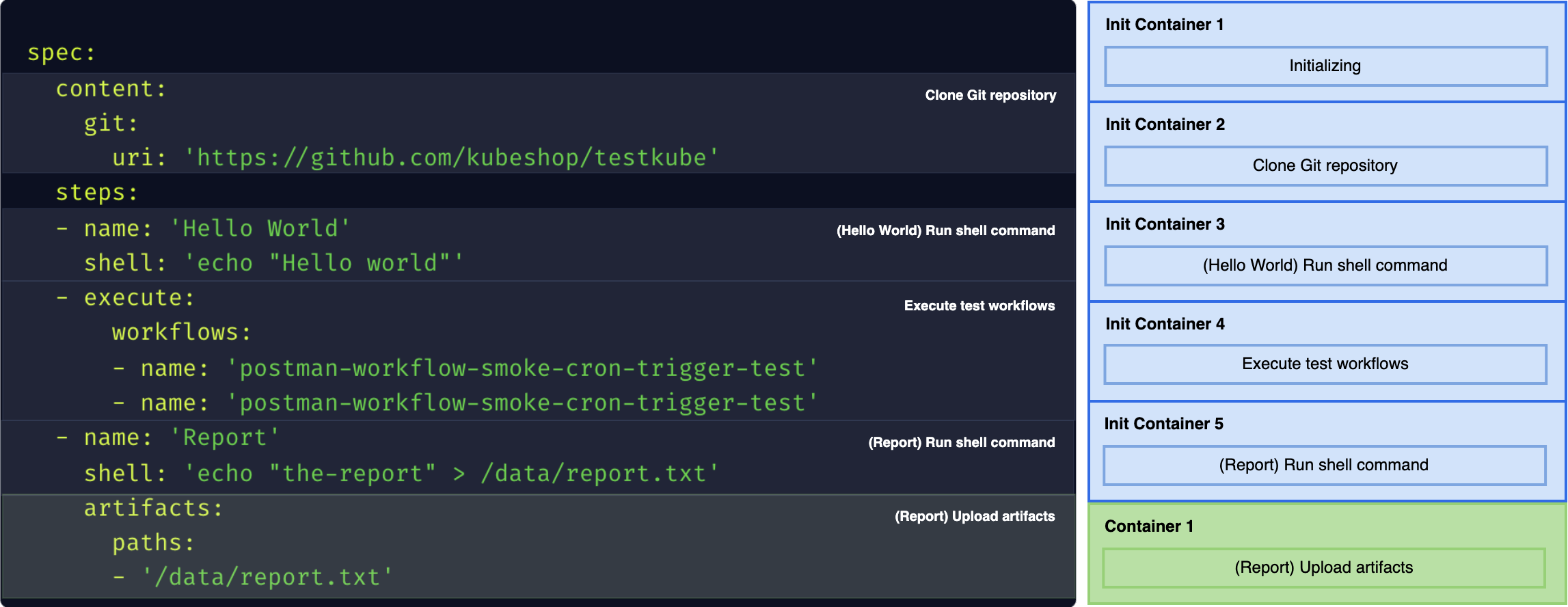Click white Hello World Run shell command annotation
Viewport: 1568px width, 607px height.
click(945, 231)
